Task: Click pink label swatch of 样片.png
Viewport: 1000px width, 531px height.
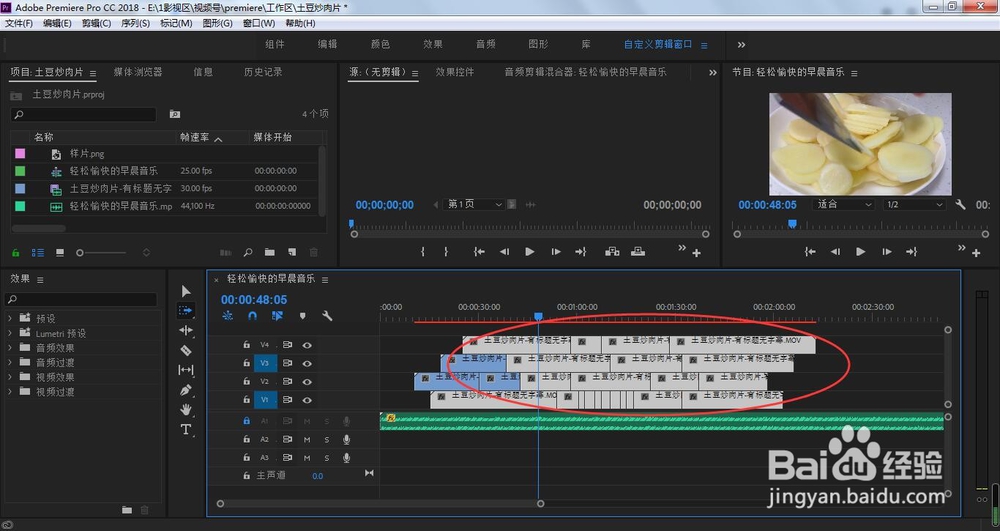Action: (20, 154)
